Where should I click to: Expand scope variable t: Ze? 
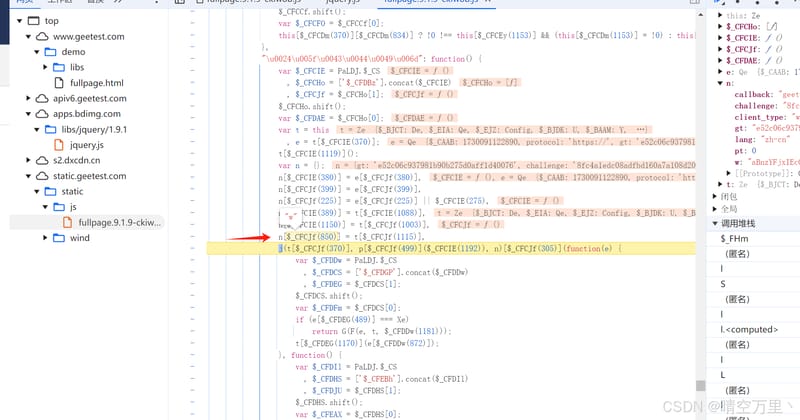720,185
